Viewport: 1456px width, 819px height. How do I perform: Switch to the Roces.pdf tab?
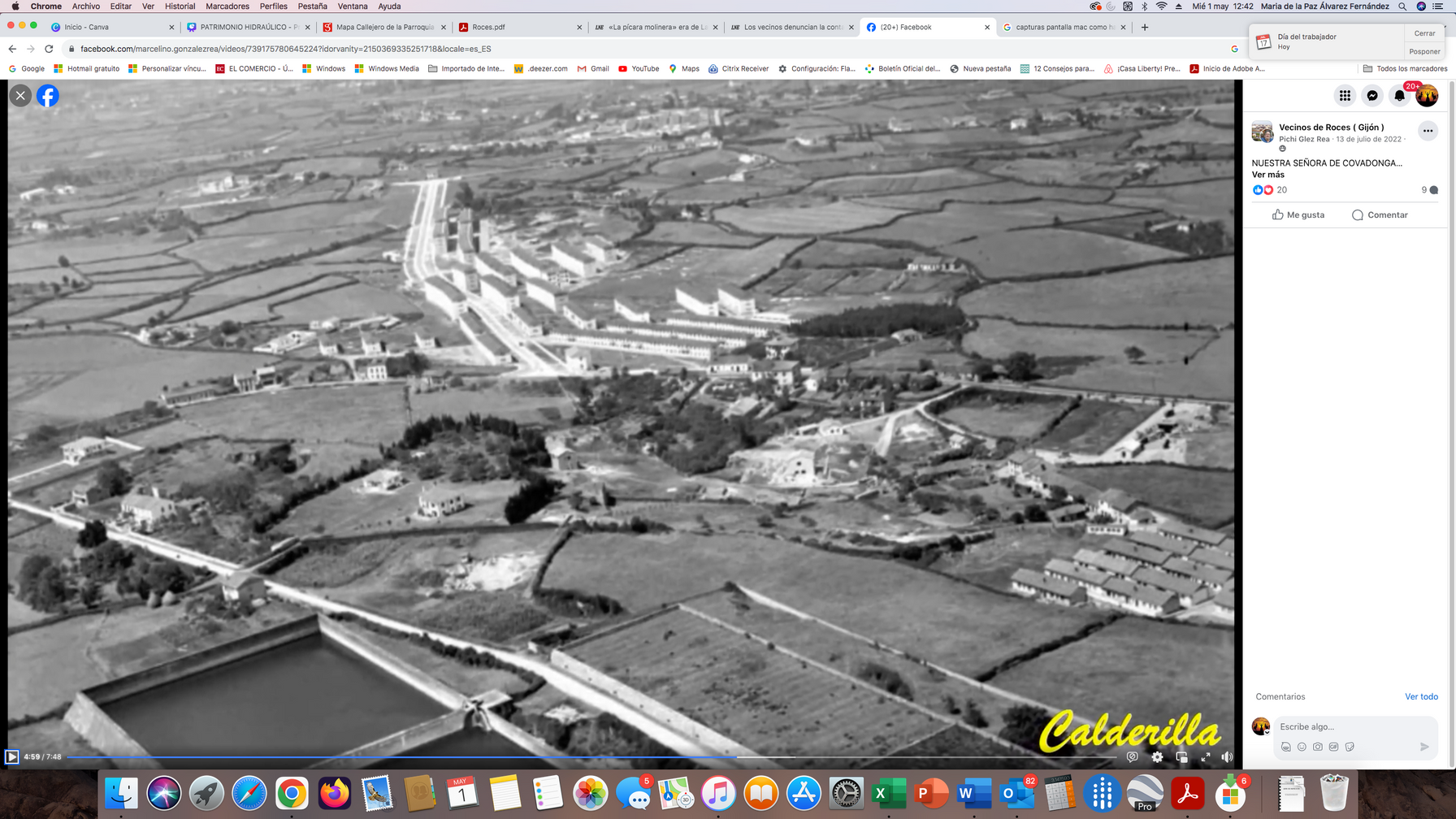(x=488, y=27)
